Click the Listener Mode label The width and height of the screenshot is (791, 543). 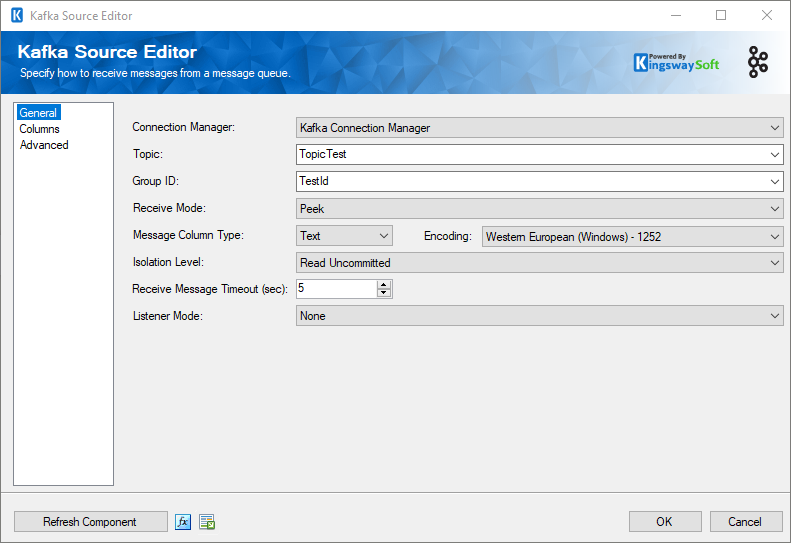[167, 316]
